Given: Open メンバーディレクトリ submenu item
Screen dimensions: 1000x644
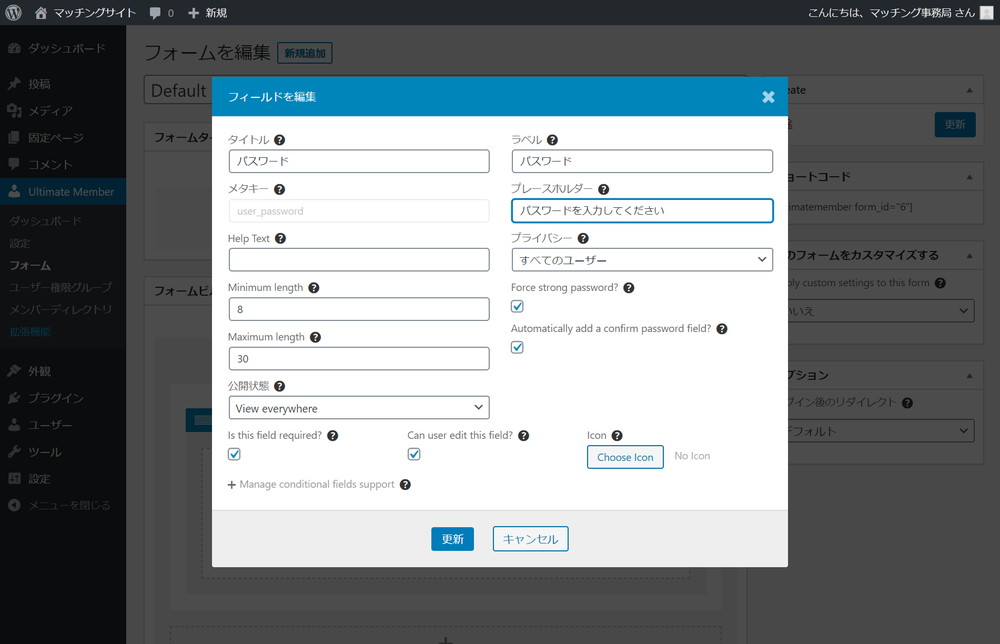Looking at the screenshot, I should click(61, 309).
